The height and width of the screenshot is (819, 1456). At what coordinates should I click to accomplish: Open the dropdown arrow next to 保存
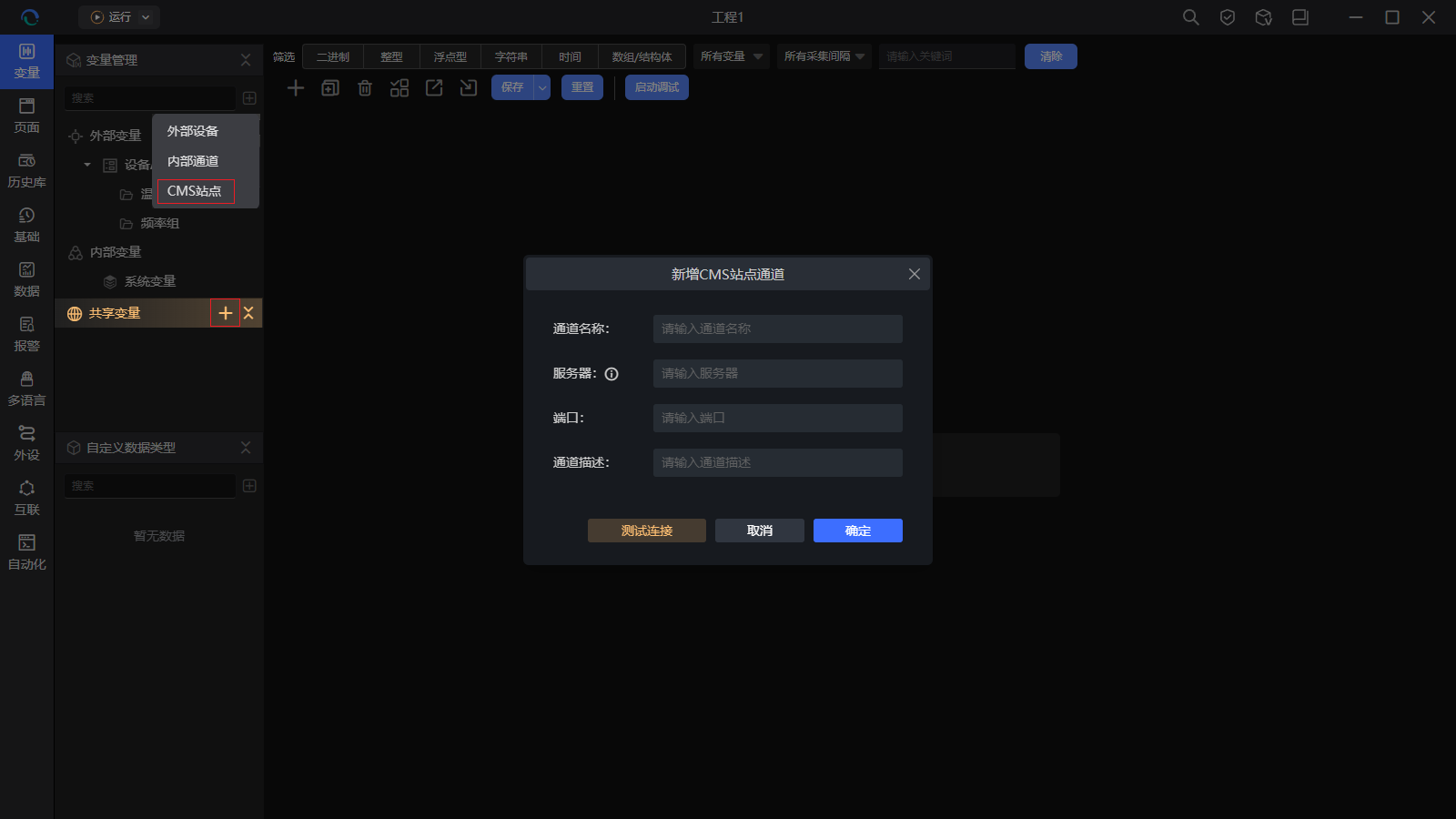tap(542, 87)
